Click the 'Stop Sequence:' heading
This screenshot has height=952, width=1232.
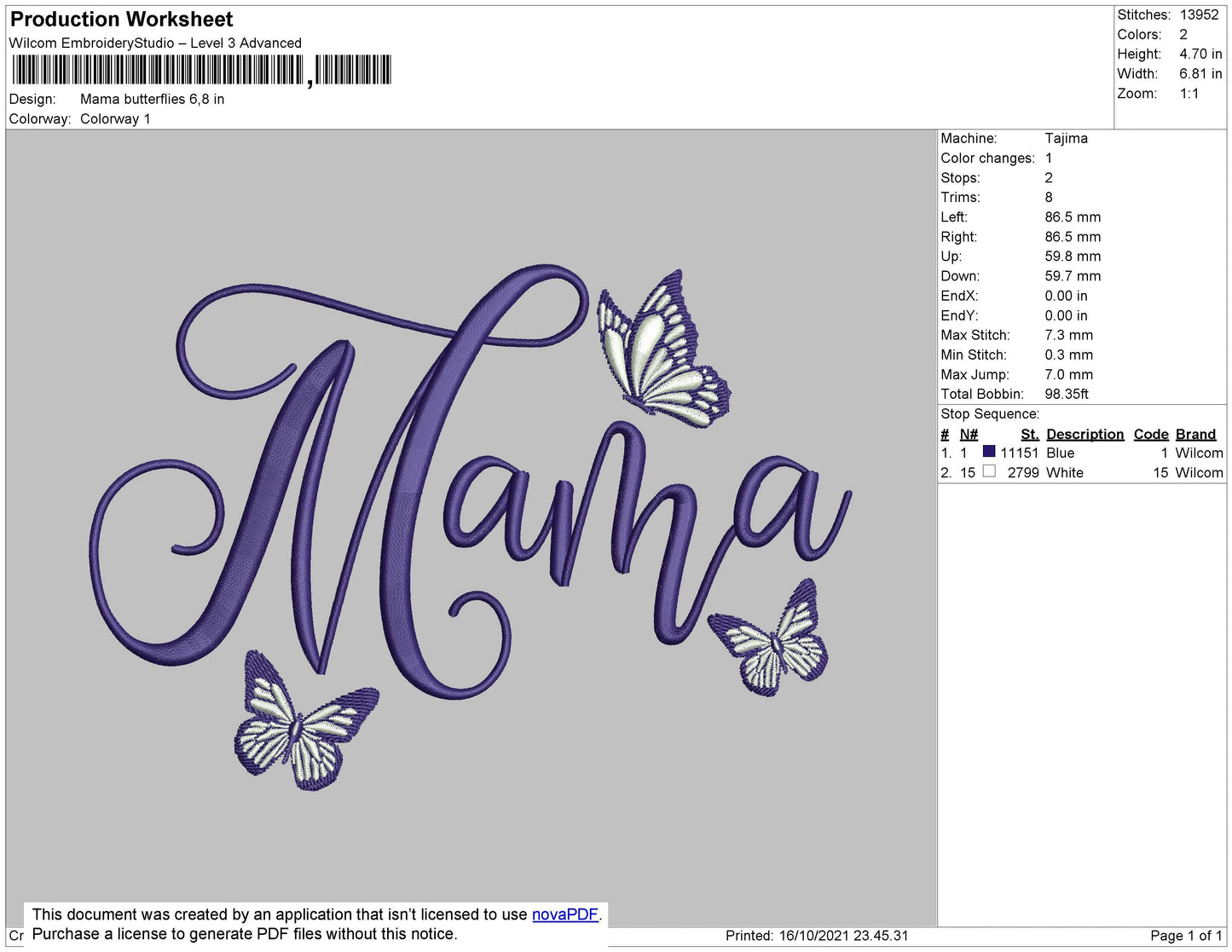[990, 413]
